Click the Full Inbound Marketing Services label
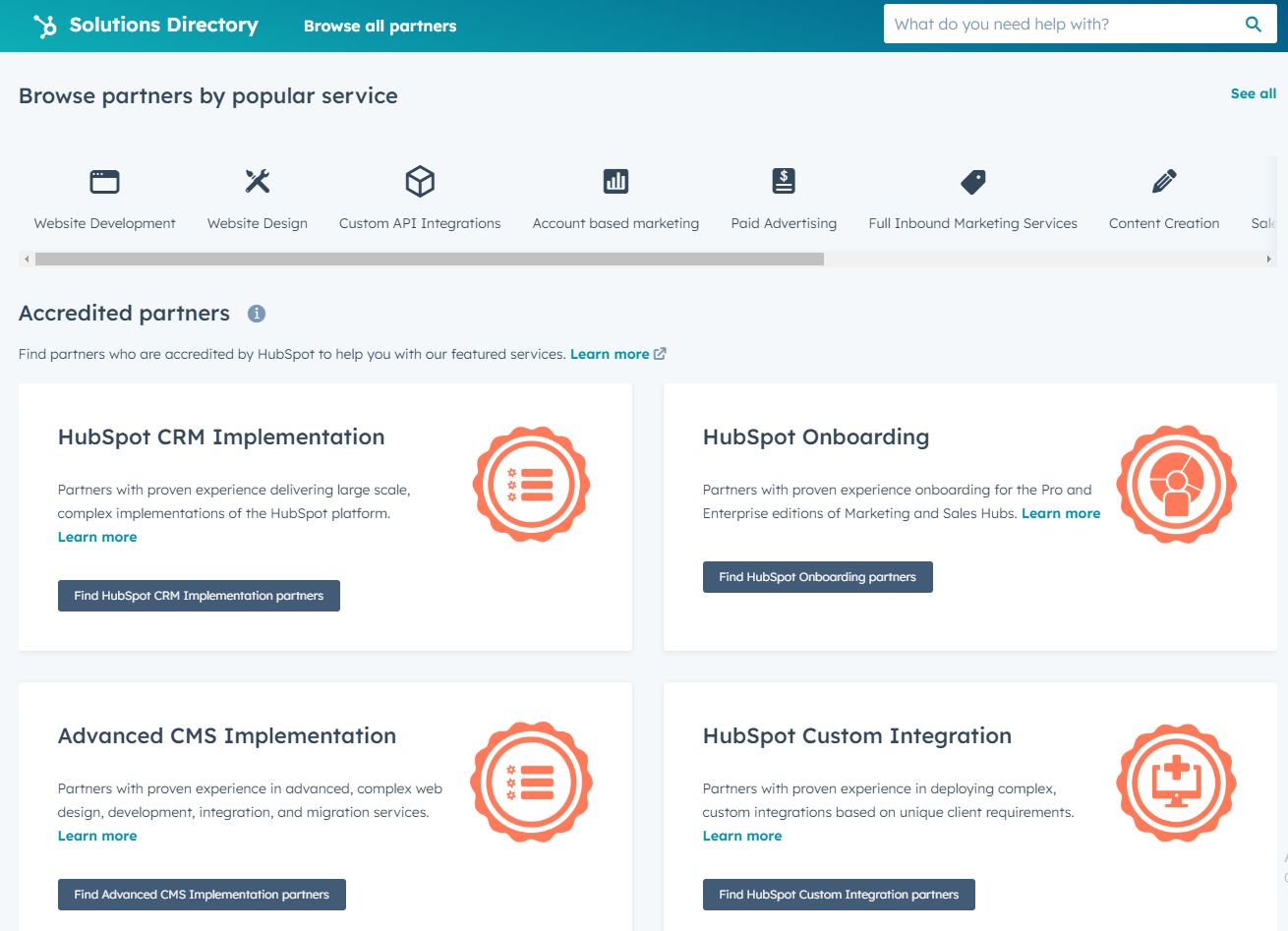Image resolution: width=1288 pixels, height=931 pixels. pos(973,223)
